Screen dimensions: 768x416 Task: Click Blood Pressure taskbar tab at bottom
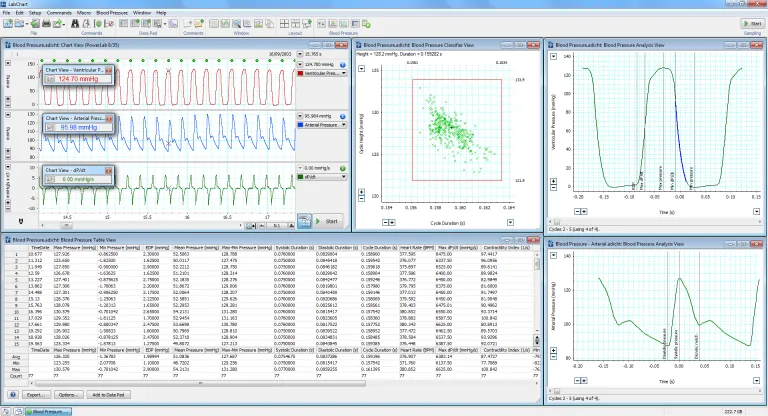[x=48, y=412]
